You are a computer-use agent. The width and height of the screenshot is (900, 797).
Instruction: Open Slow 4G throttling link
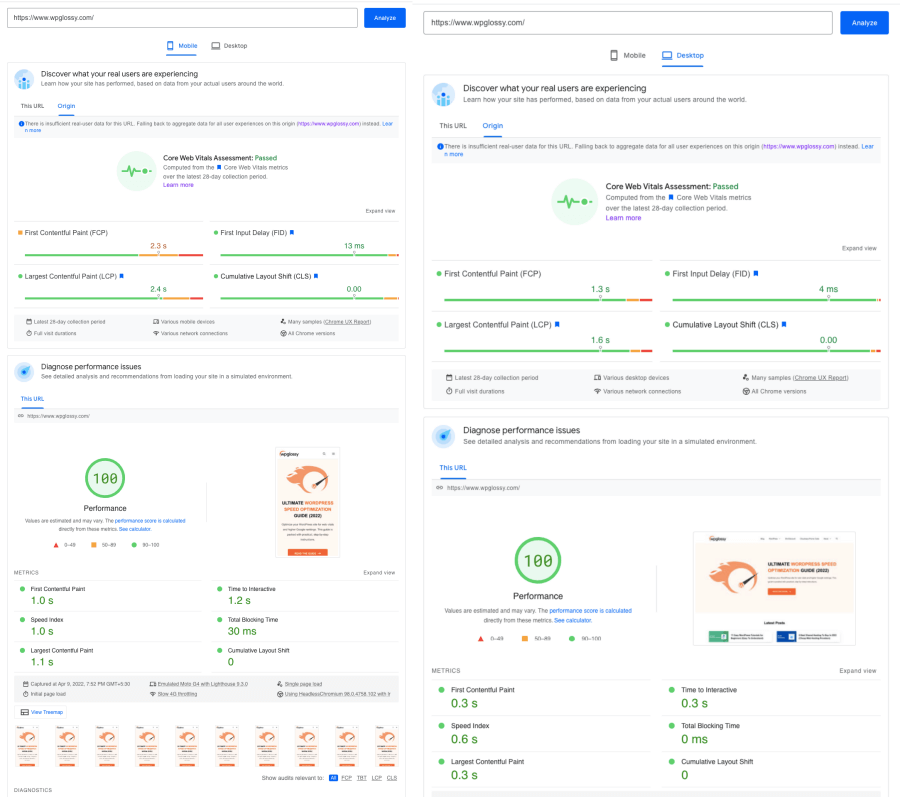(x=177, y=694)
